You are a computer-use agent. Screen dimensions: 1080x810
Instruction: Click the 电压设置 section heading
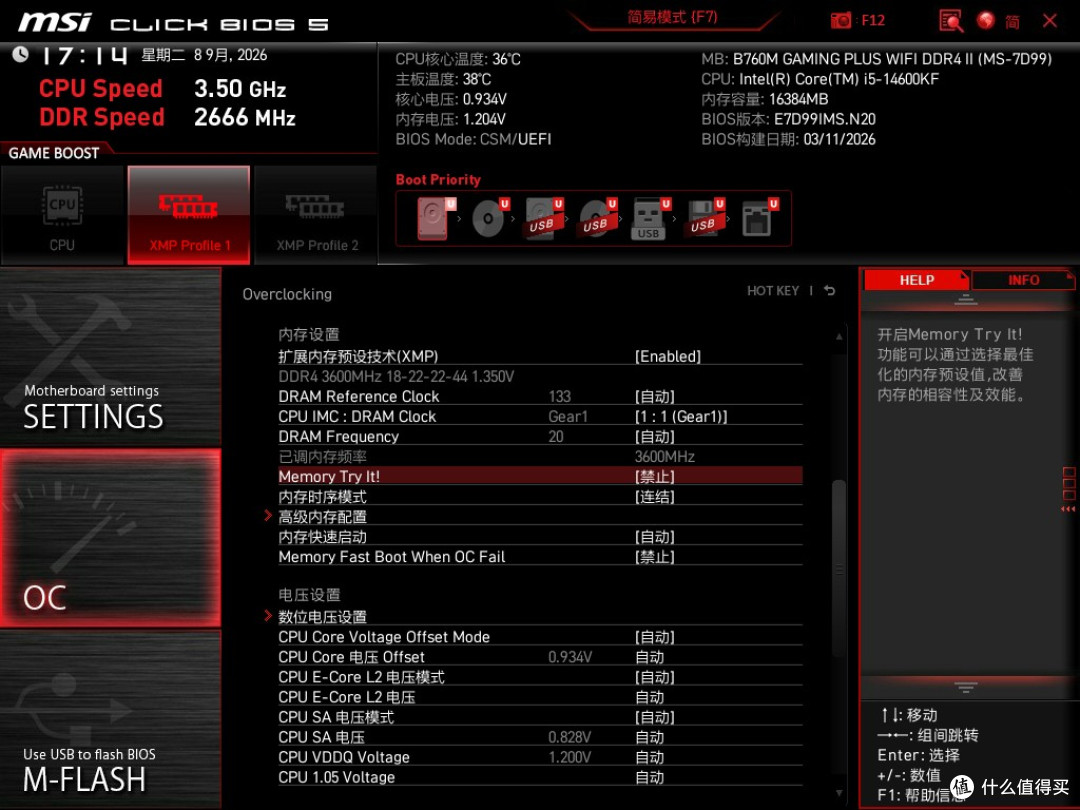309,594
